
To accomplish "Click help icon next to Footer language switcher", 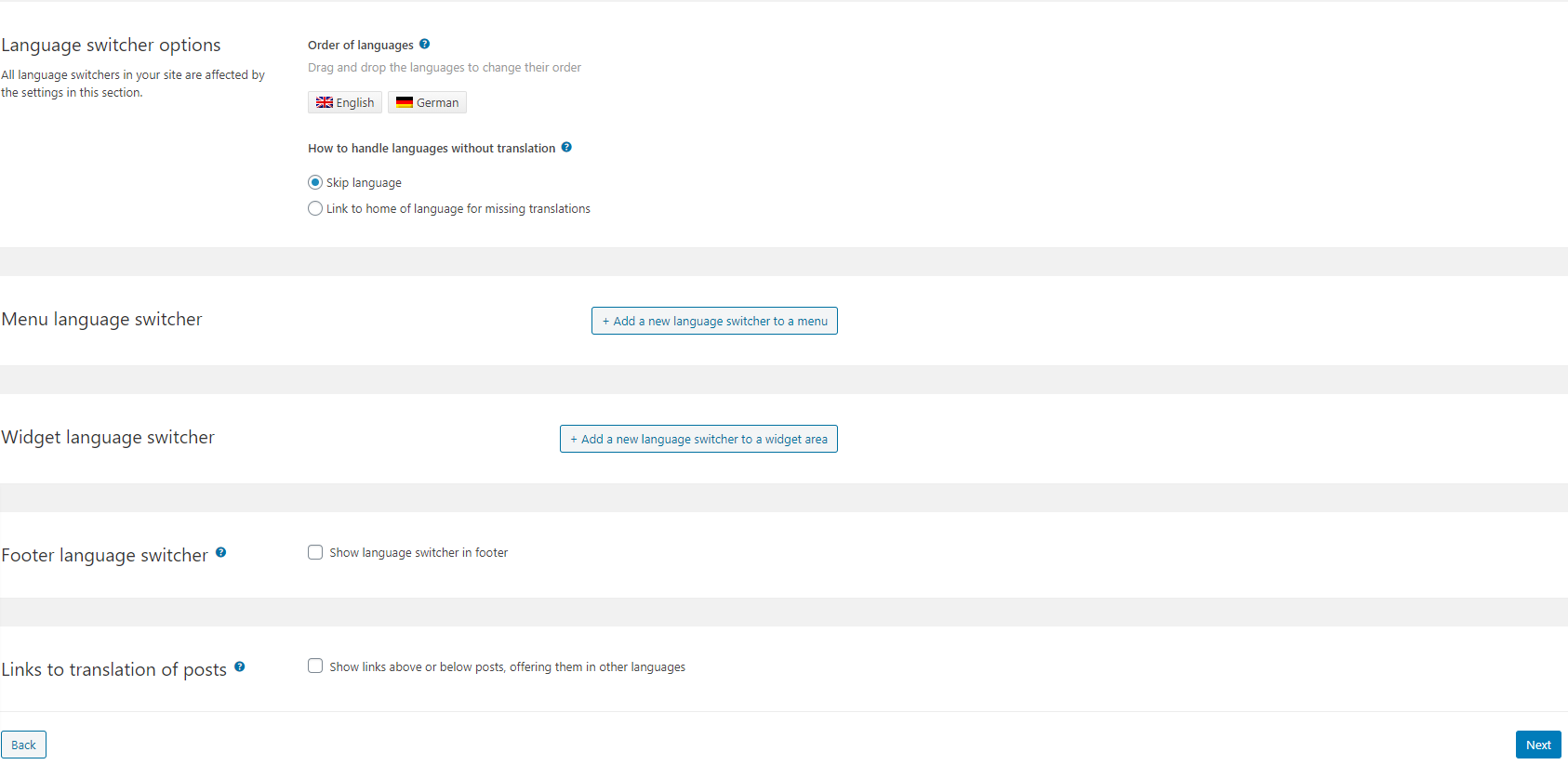I will click(221, 552).
